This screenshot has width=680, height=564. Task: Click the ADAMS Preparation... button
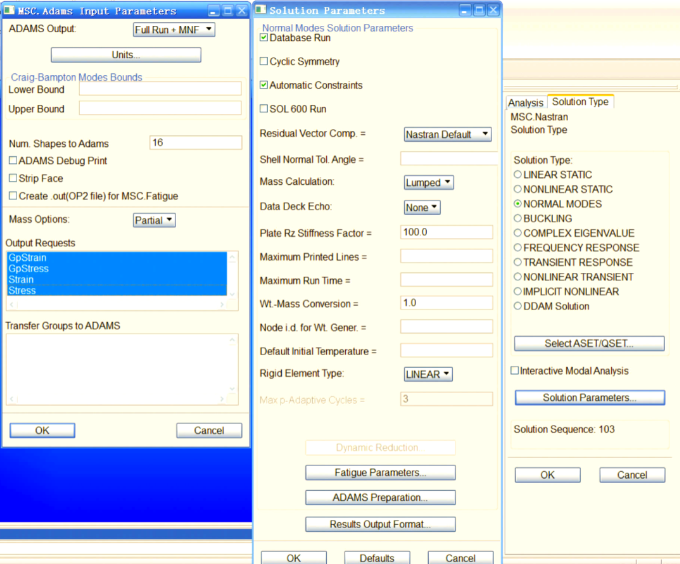pos(380,497)
